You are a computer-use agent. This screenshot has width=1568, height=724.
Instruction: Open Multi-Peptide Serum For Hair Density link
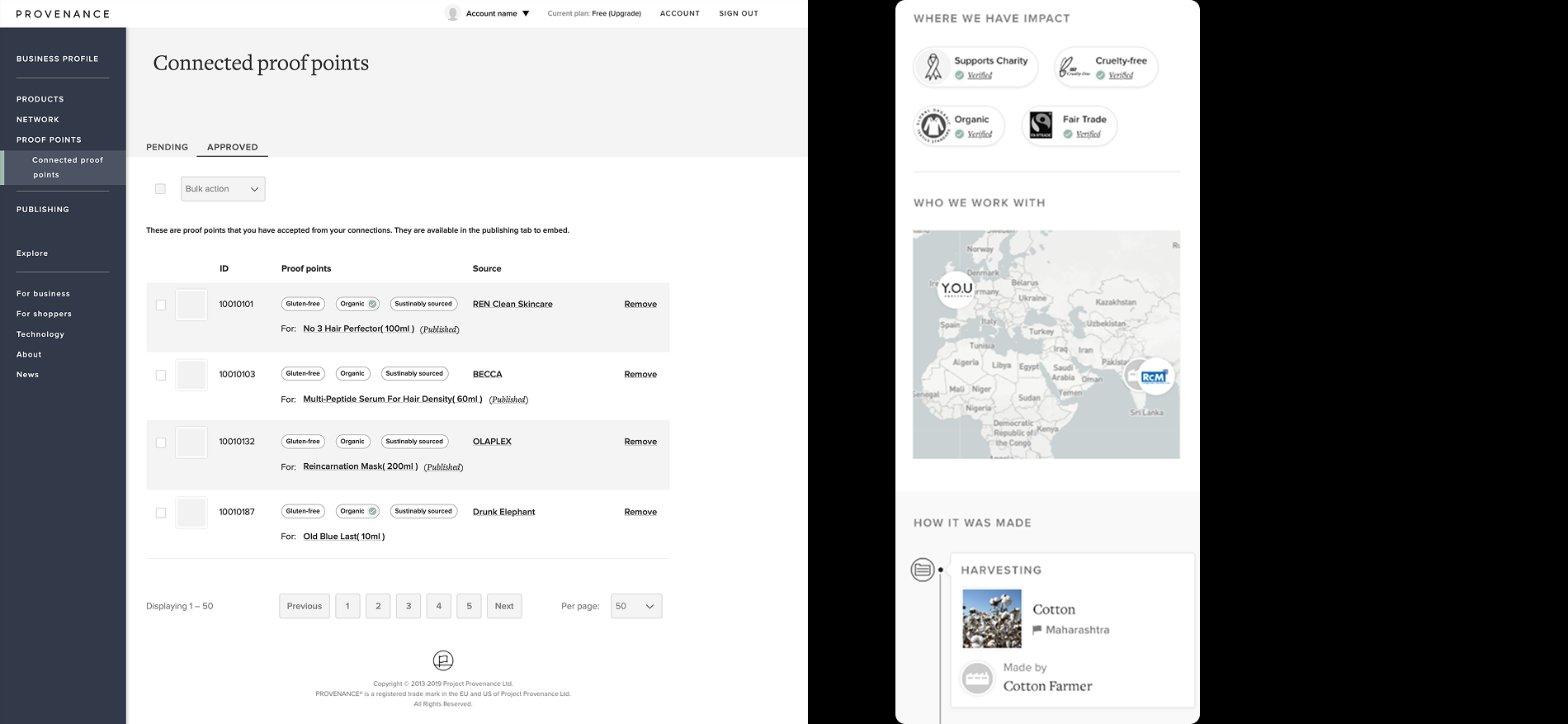click(393, 399)
